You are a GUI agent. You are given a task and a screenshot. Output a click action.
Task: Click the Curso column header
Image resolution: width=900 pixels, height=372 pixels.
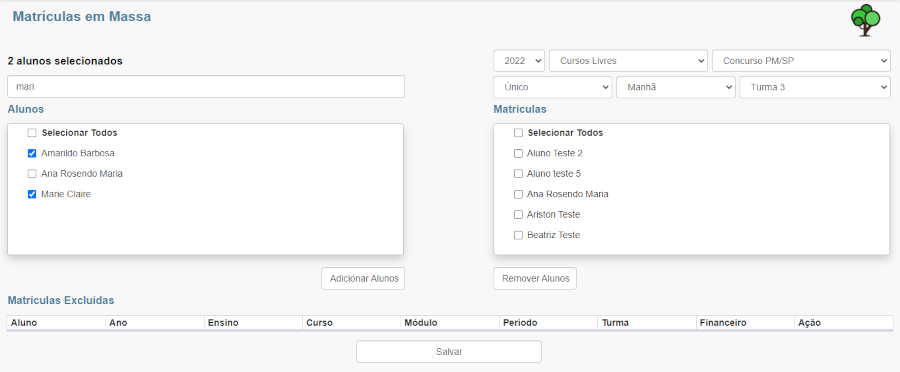[352, 323]
